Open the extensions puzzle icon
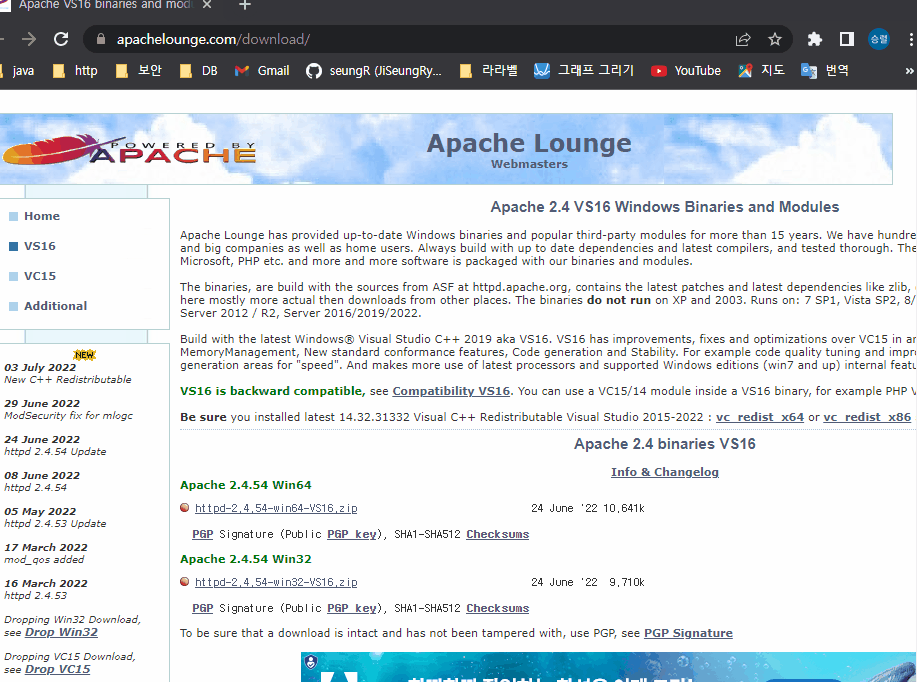Screen dimensions: 917x682 [814, 39]
